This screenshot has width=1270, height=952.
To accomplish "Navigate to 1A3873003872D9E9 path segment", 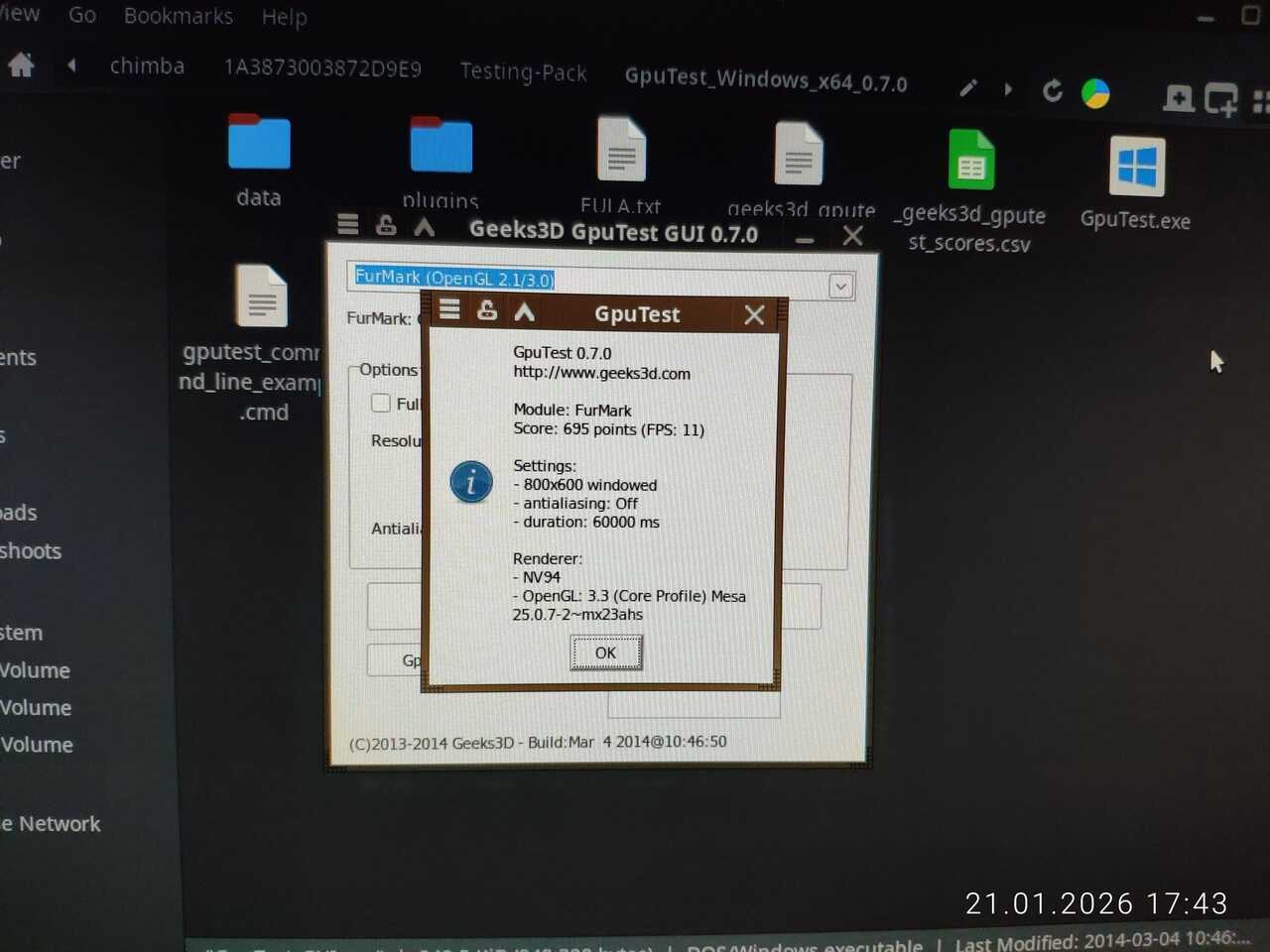I will click(322, 68).
